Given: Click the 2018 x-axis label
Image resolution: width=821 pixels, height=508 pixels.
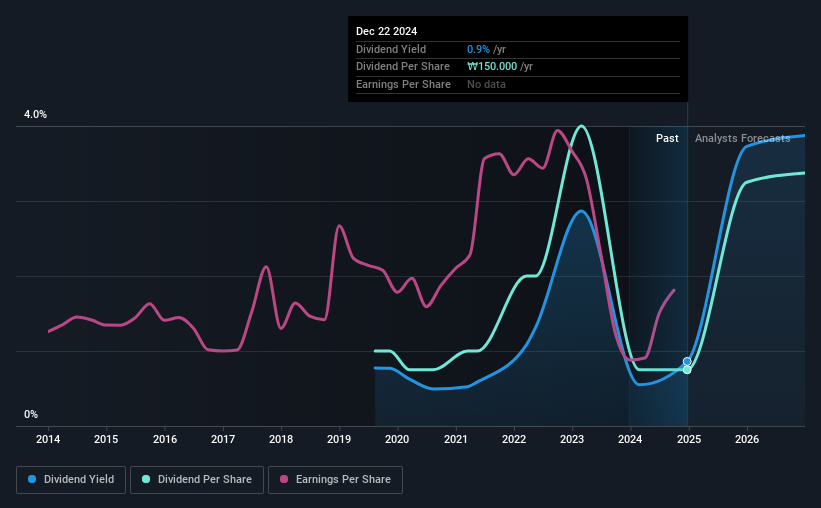Looking at the screenshot, I should pyautogui.click(x=281, y=439).
